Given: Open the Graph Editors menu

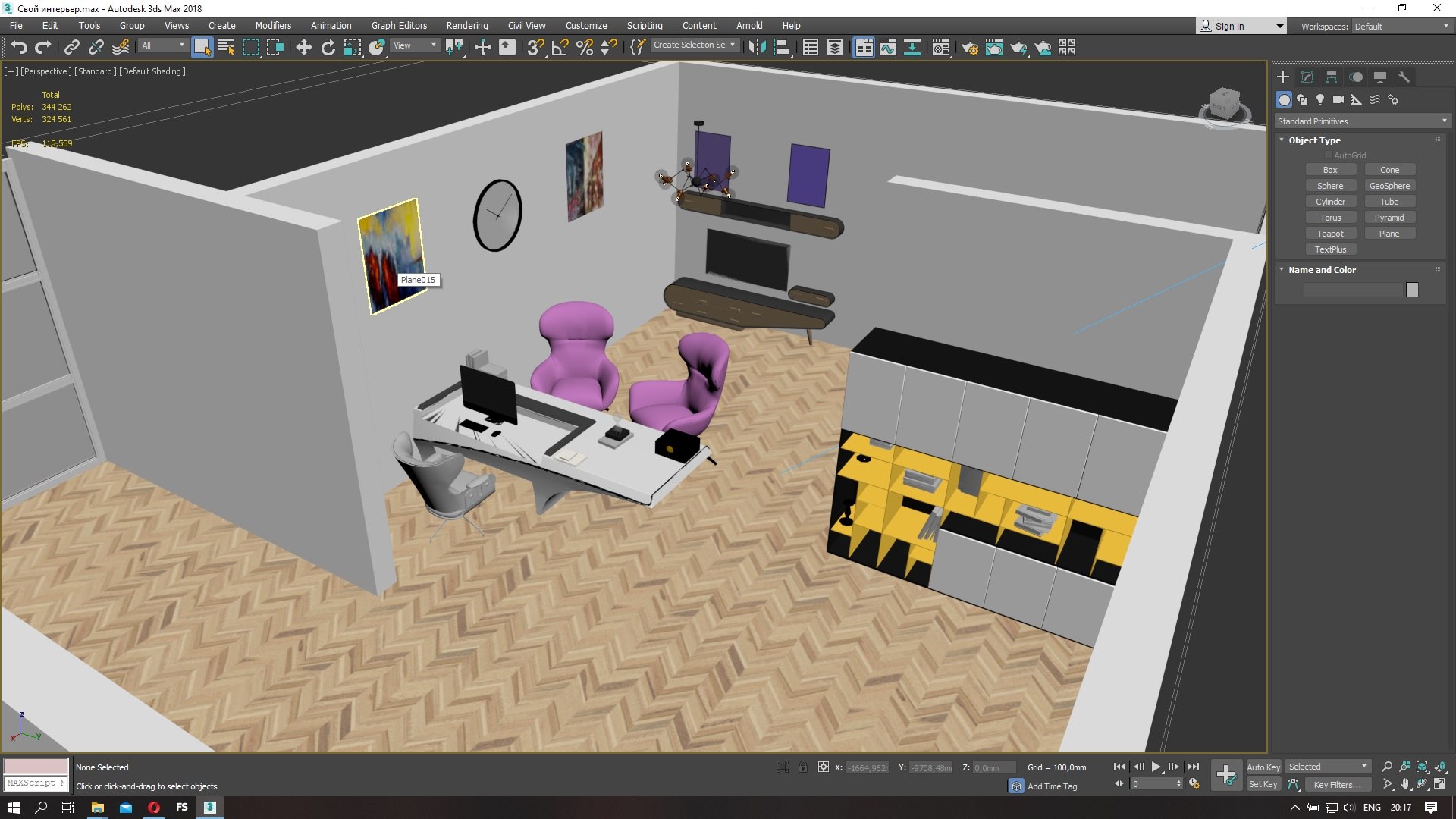Looking at the screenshot, I should click(399, 26).
